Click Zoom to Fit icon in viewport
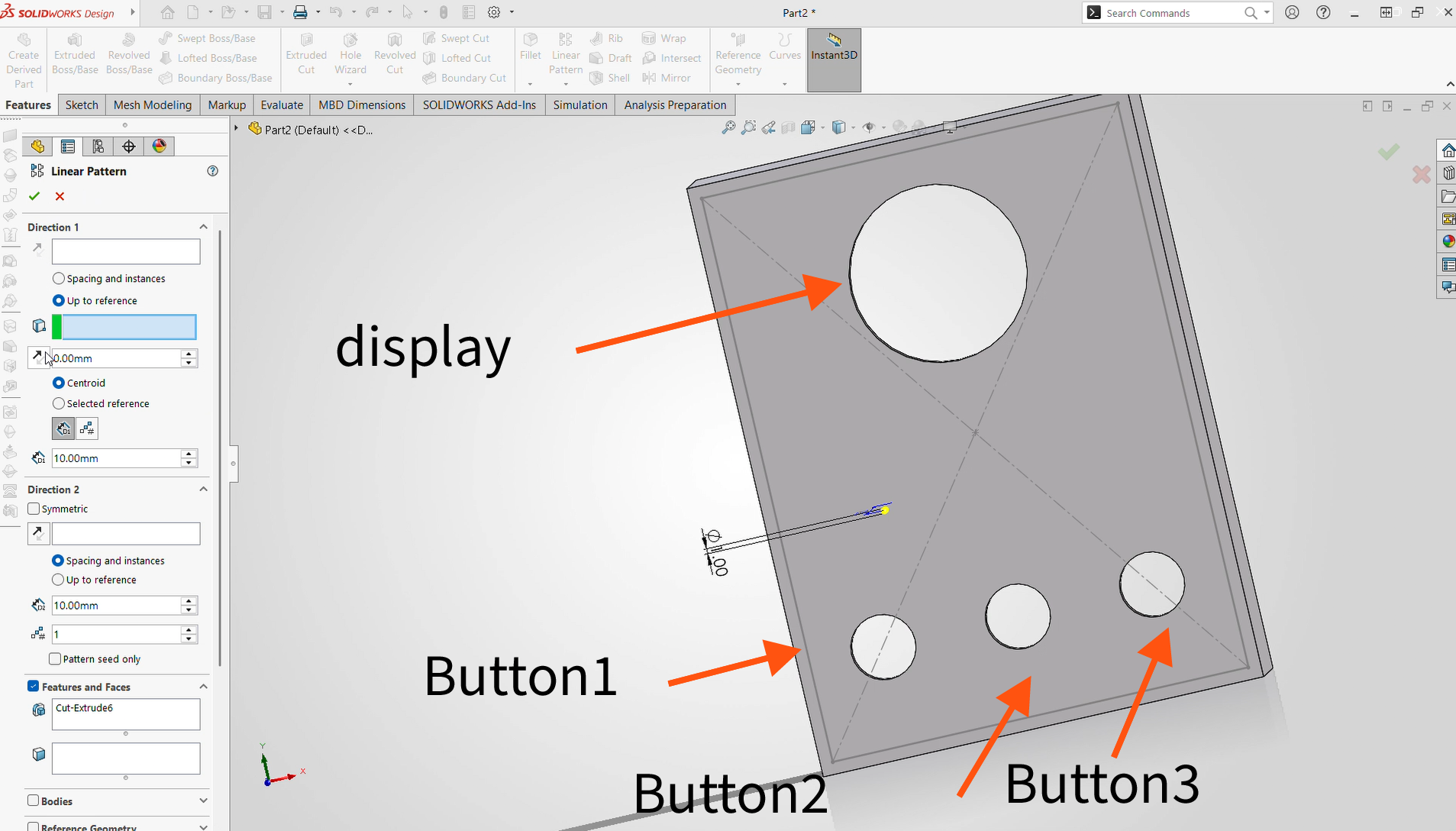The height and width of the screenshot is (831, 1456). [728, 128]
